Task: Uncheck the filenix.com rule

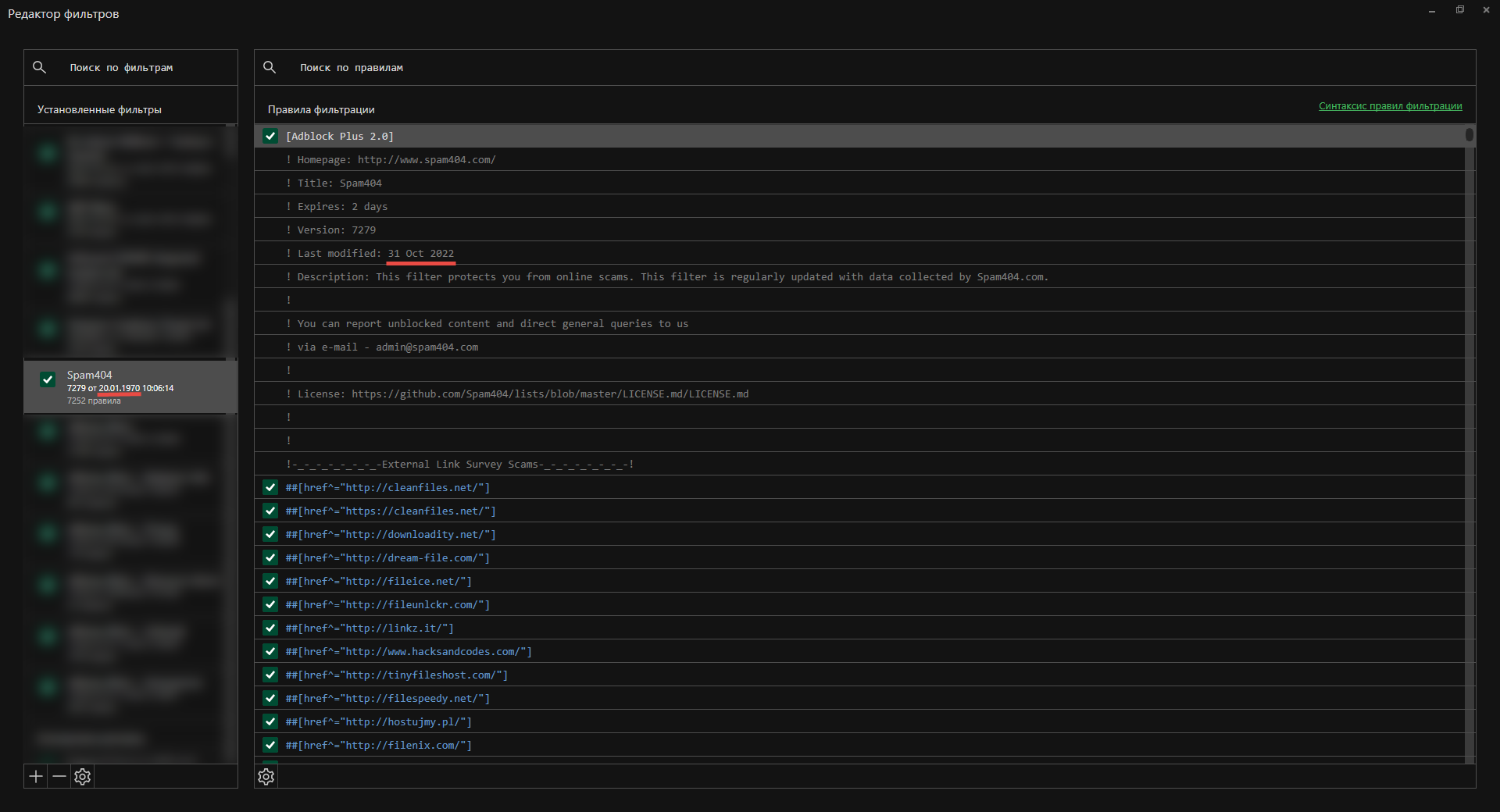Action: click(x=270, y=745)
